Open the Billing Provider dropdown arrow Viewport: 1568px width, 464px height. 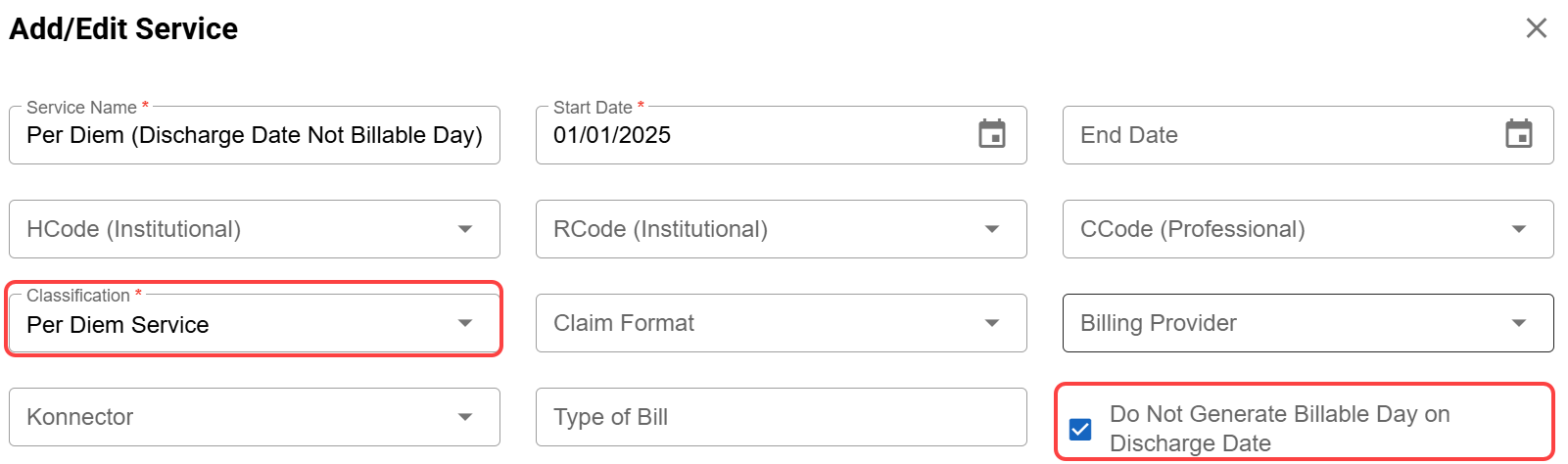click(1519, 323)
